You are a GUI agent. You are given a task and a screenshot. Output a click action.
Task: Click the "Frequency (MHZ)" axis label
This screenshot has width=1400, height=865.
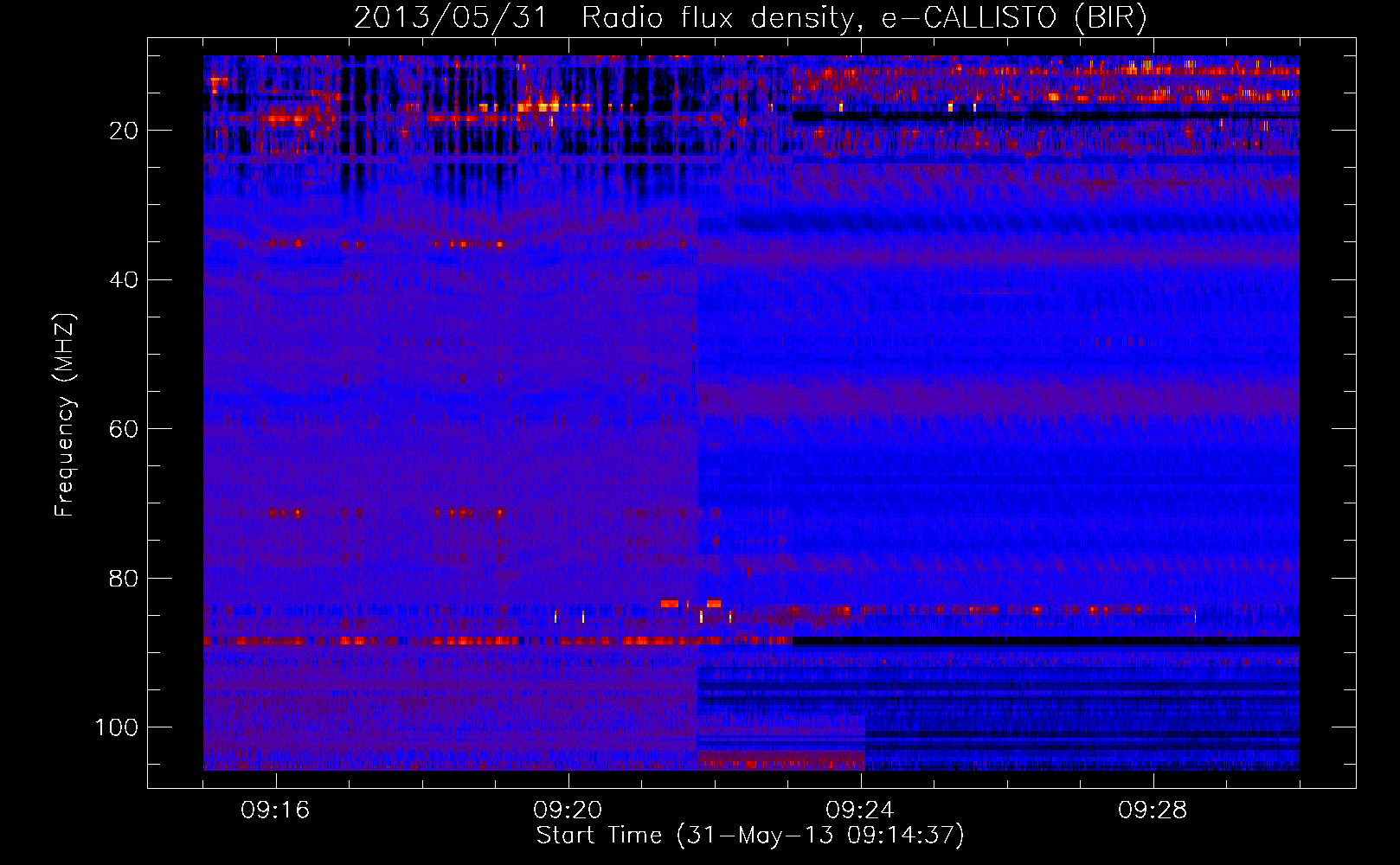coord(65,415)
